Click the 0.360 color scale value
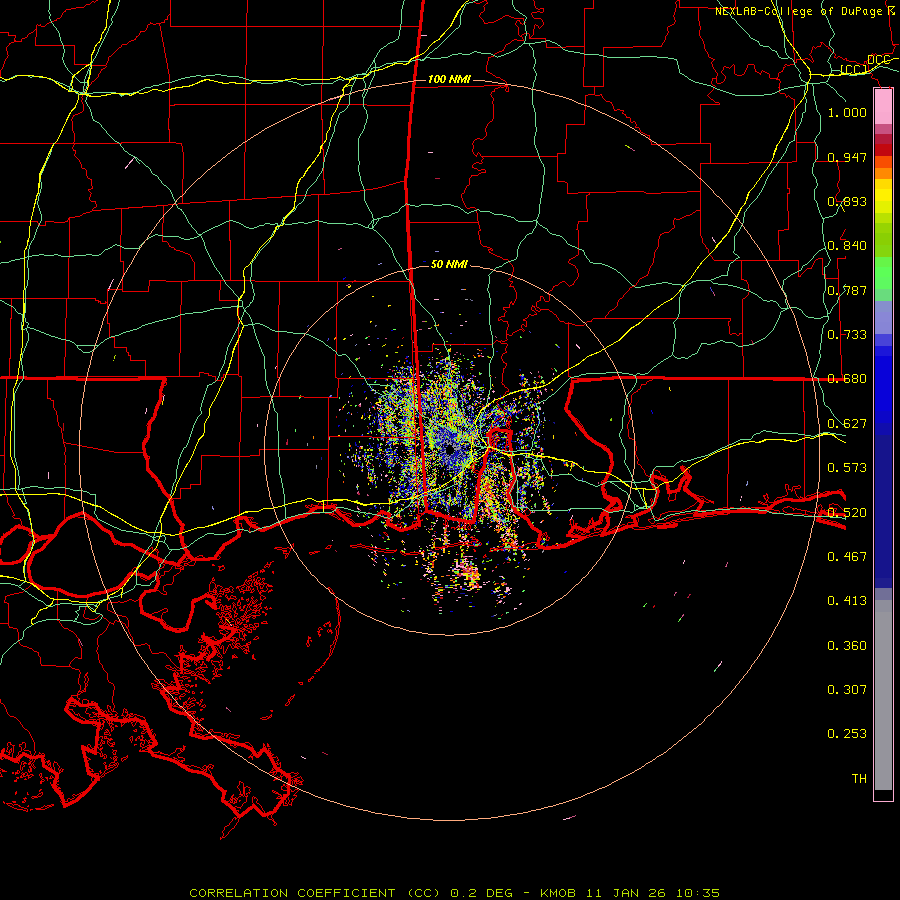Image resolution: width=900 pixels, height=900 pixels. [847, 646]
